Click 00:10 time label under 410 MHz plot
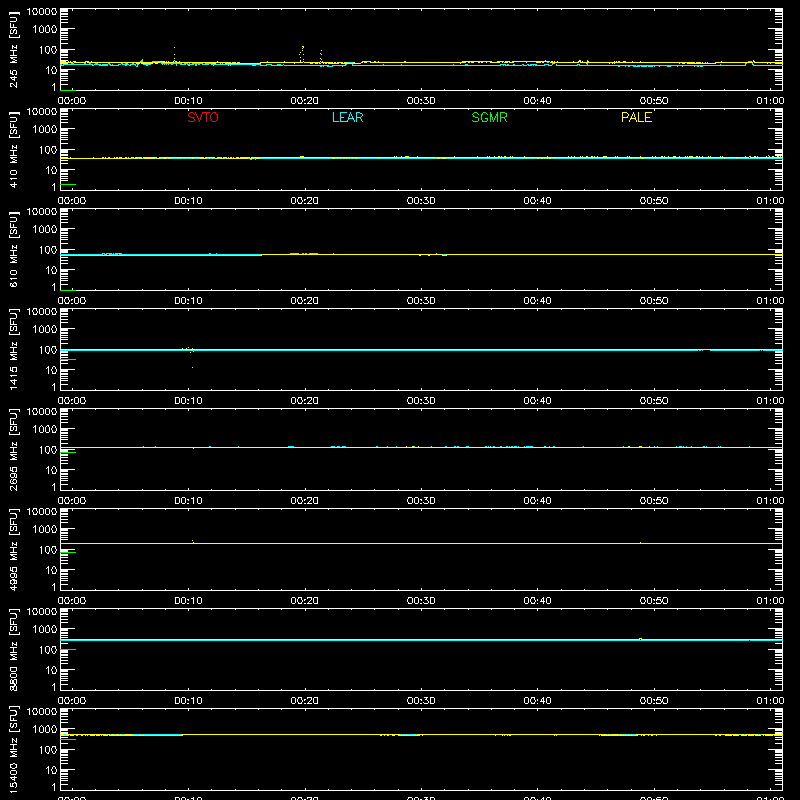This screenshot has height=800, width=800. tap(188, 201)
